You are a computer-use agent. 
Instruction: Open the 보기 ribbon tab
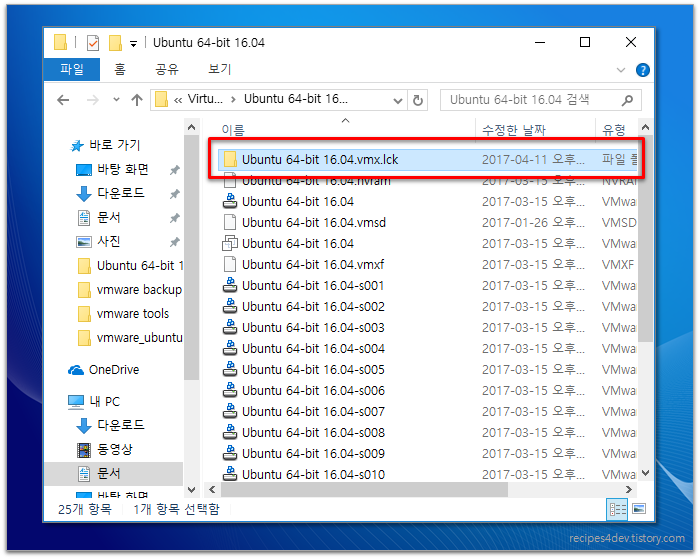click(x=219, y=69)
